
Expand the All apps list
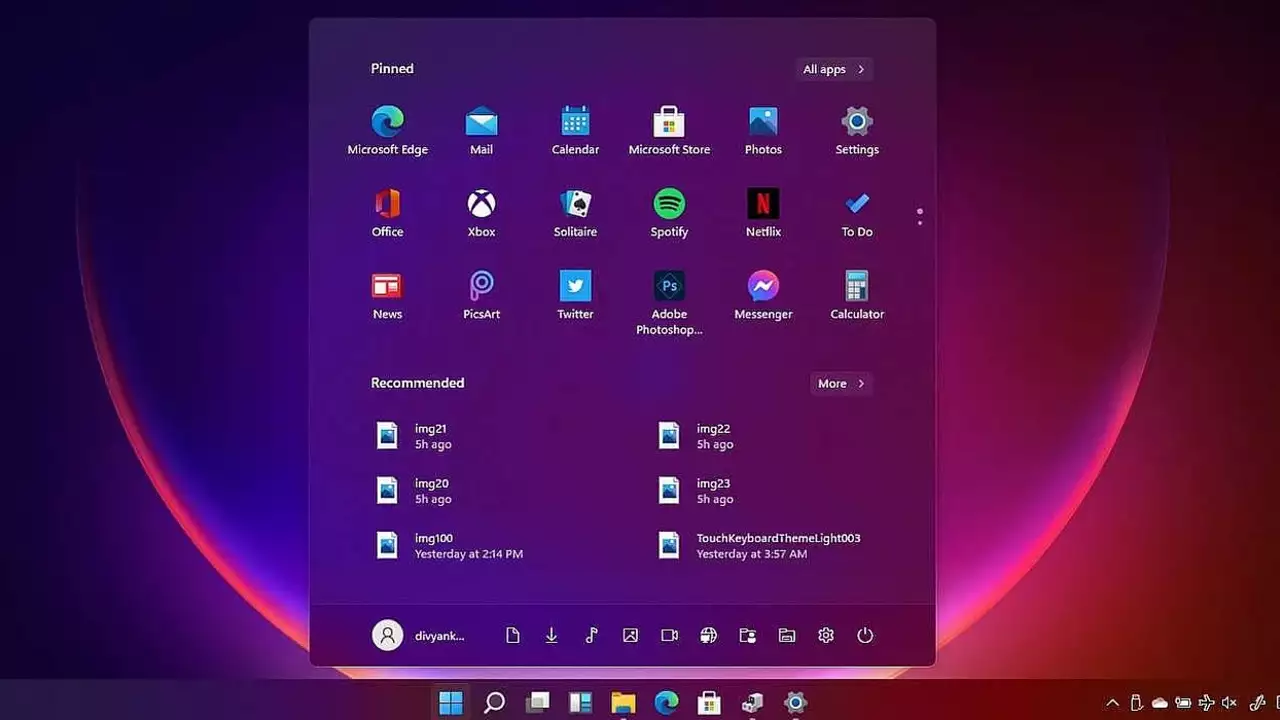833,69
